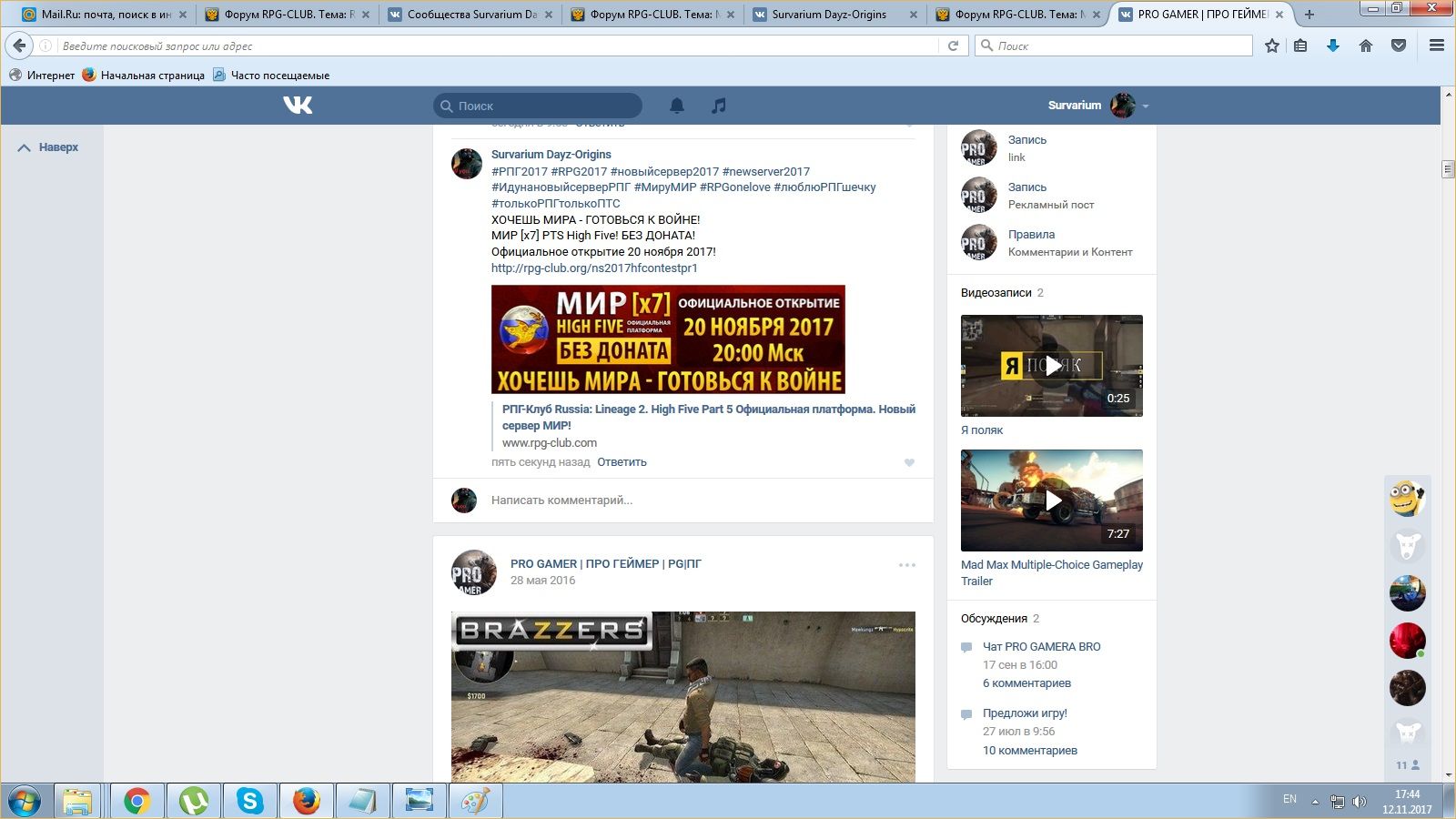Viewport: 1456px width, 819px height.
Task: Open Firefox hamburger menu
Action: (1437, 45)
